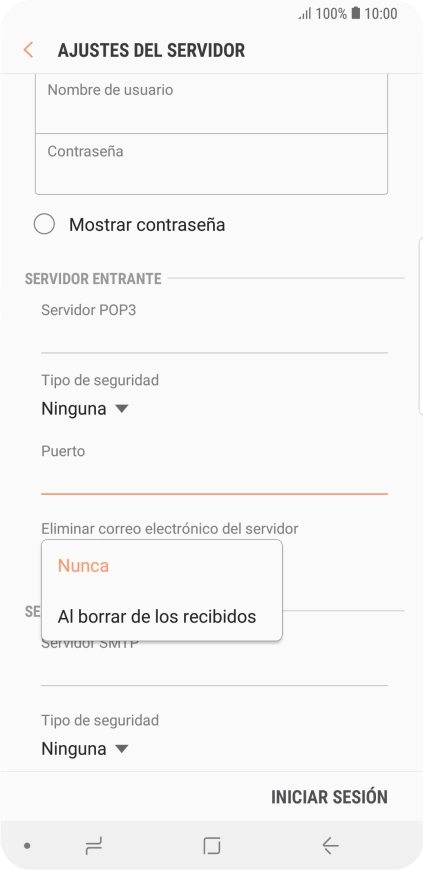The width and height of the screenshot is (423, 870).
Task: Check the battery icon in status bar
Action: [355, 13]
